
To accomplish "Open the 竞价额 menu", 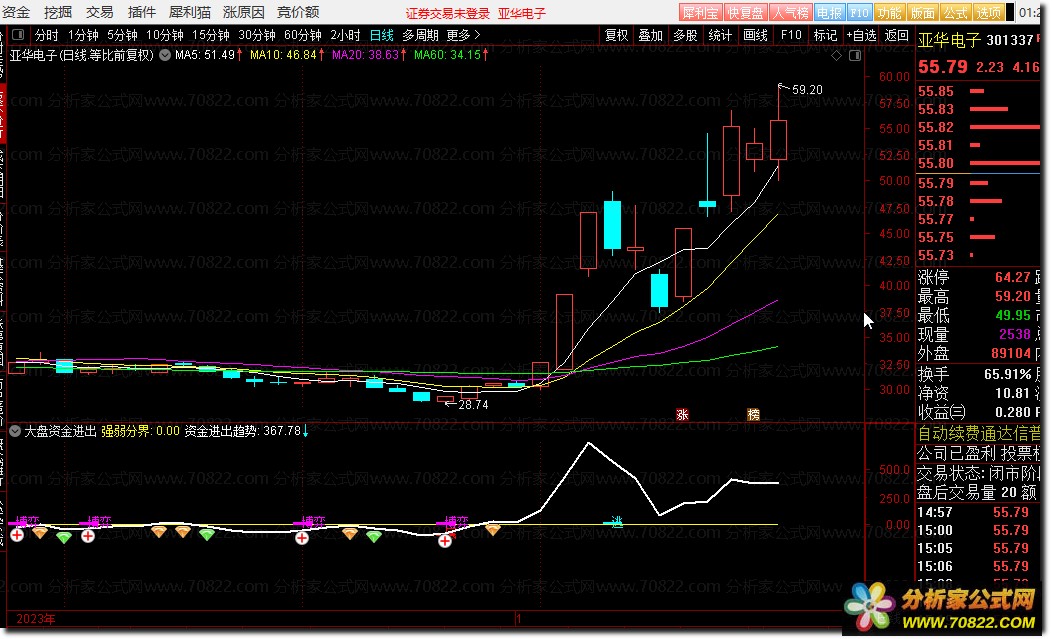I will click(x=298, y=12).
